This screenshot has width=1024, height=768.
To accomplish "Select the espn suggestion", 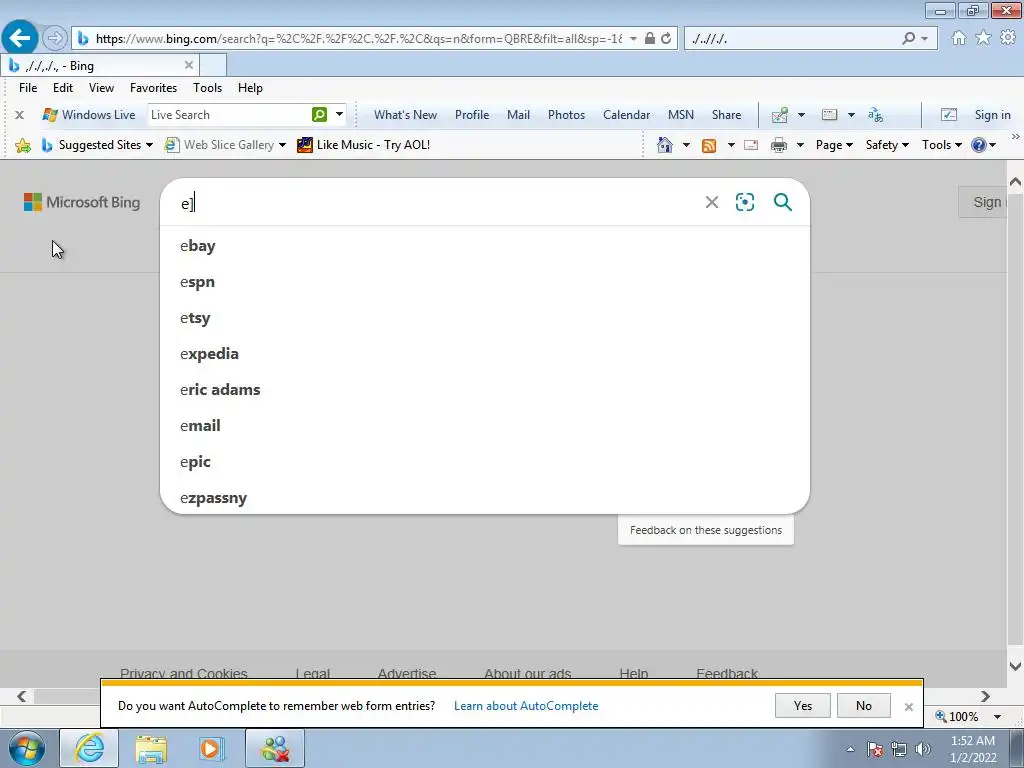I will click(485, 281).
